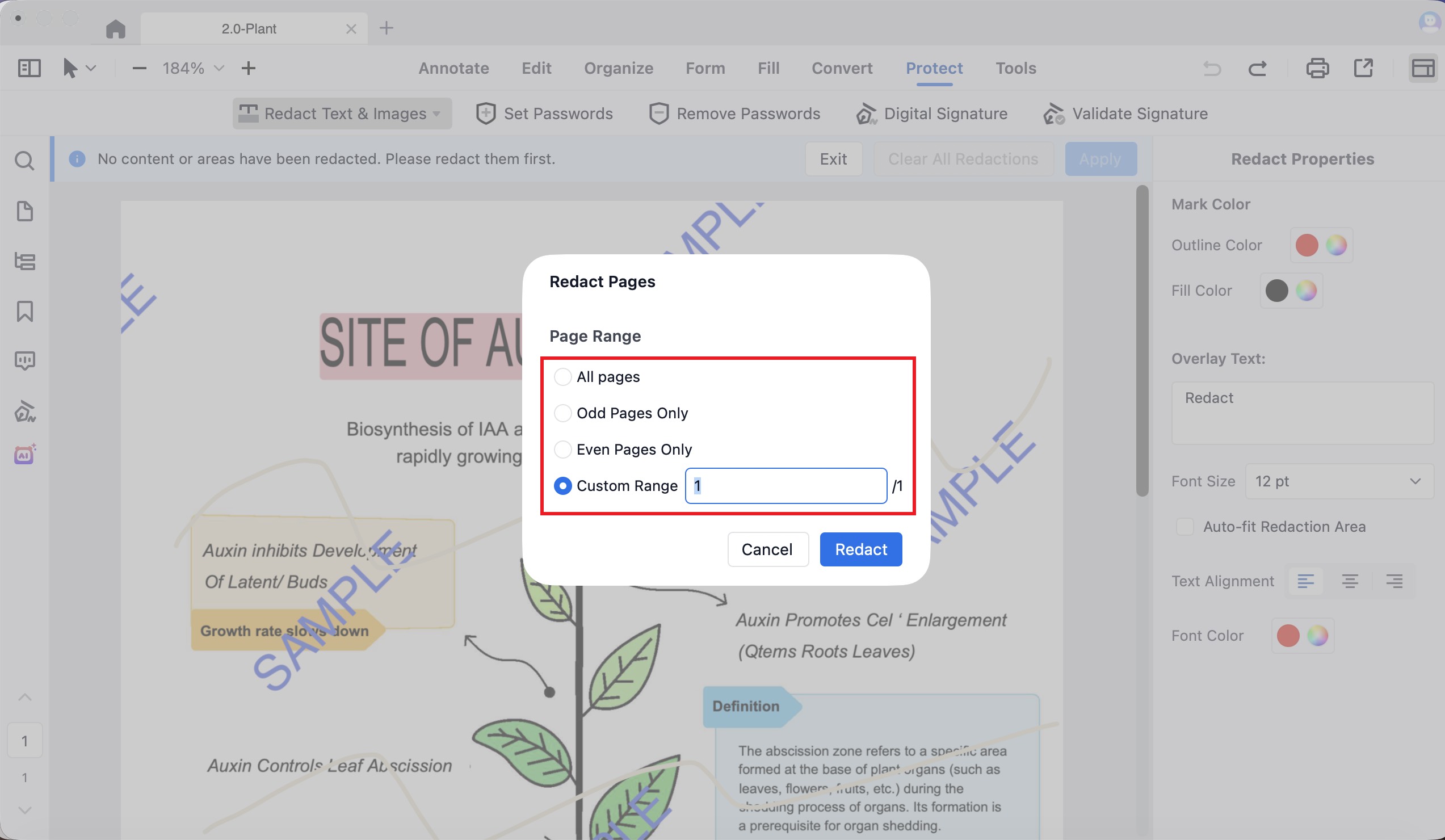Zoom out with the minus icon
The height and width of the screenshot is (840, 1445).
[140, 68]
